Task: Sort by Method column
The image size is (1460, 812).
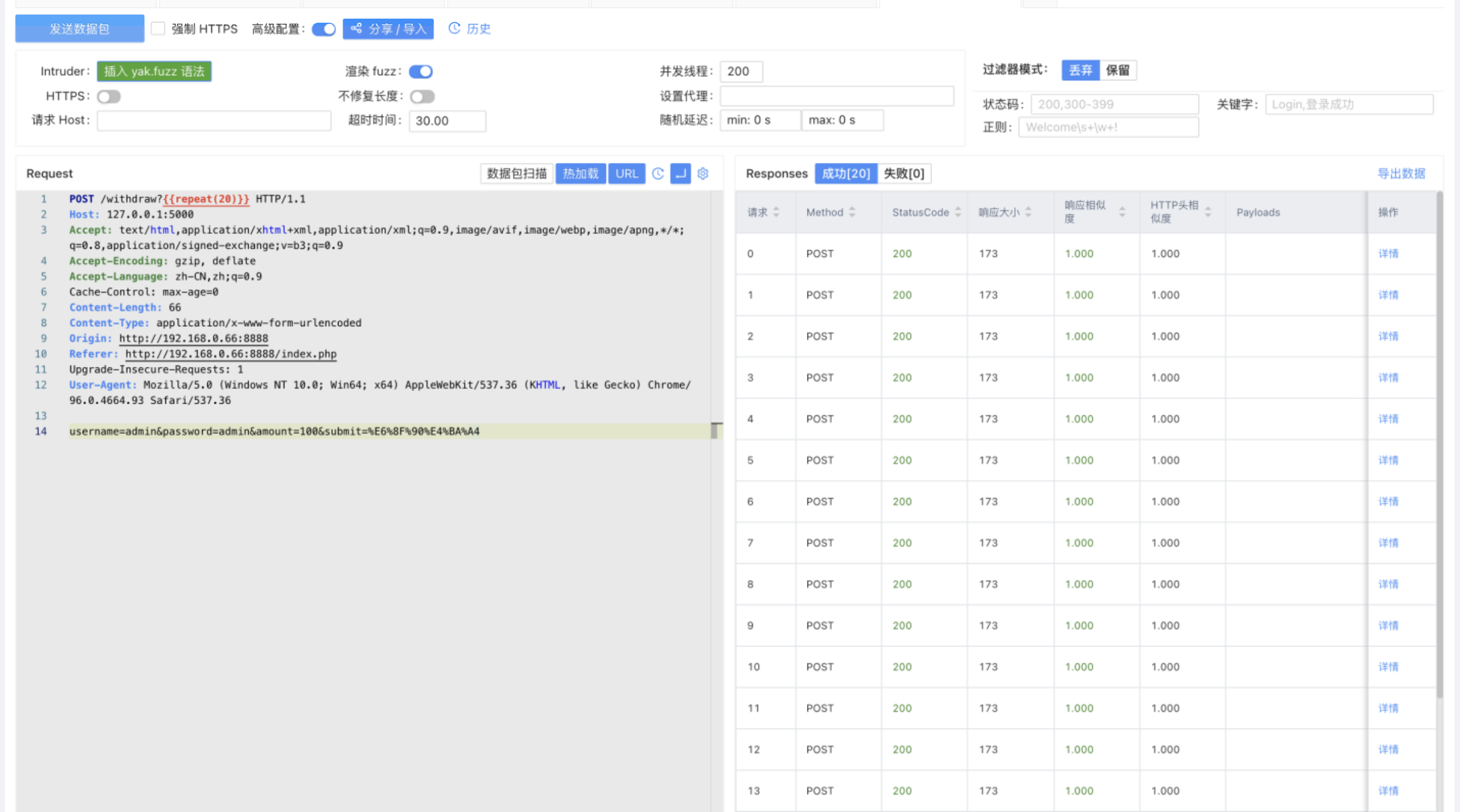Action: point(852,212)
